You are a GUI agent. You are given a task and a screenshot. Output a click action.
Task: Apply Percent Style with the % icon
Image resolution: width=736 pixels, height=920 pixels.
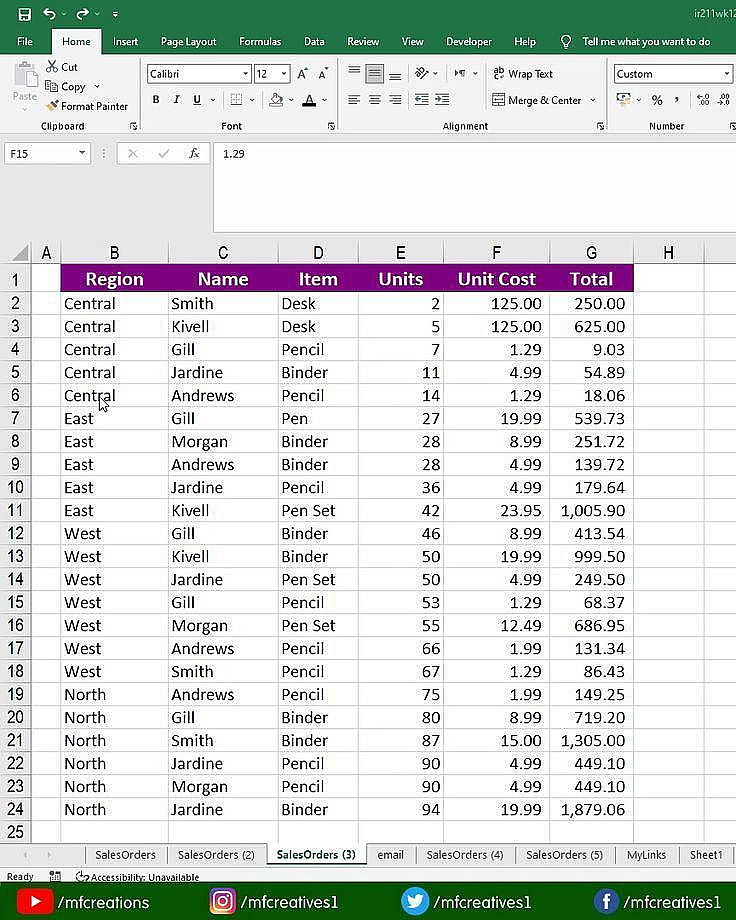tap(657, 100)
